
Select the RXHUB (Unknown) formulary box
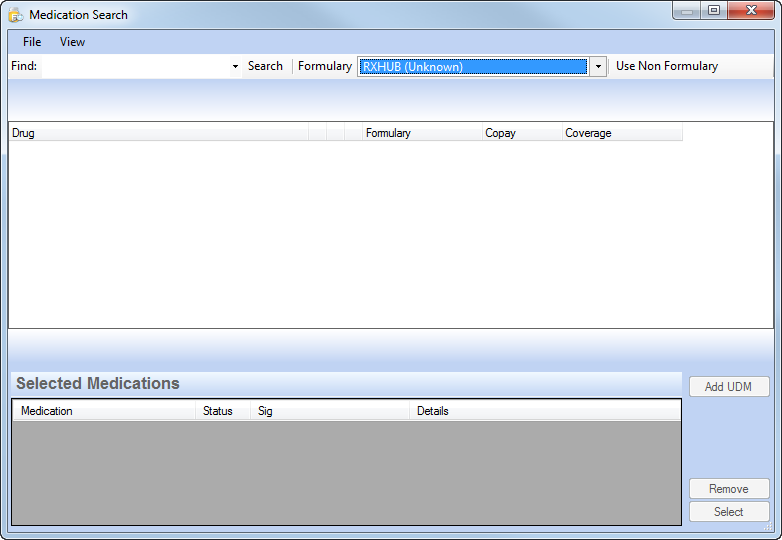[x=474, y=66]
